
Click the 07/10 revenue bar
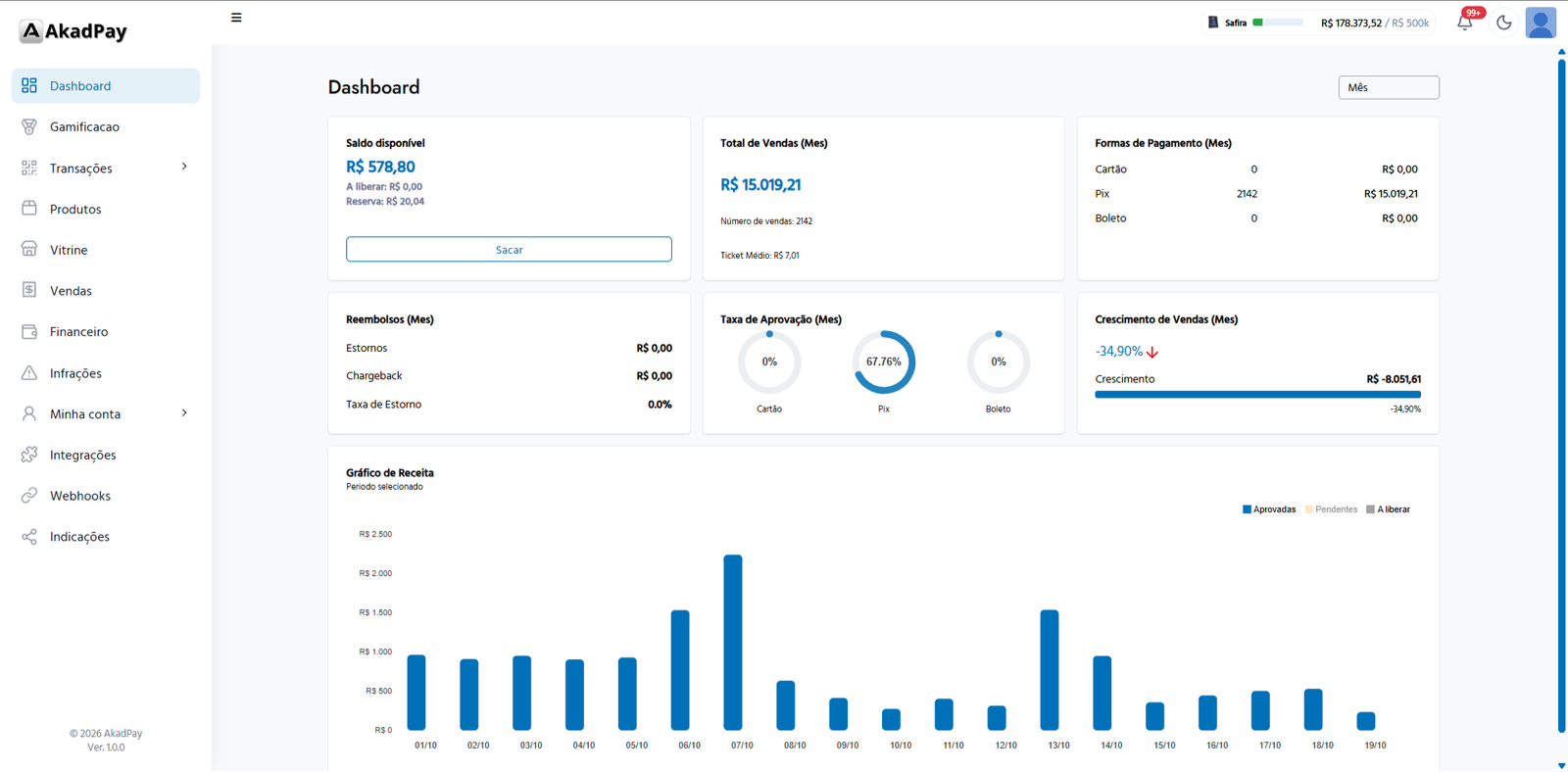733,643
